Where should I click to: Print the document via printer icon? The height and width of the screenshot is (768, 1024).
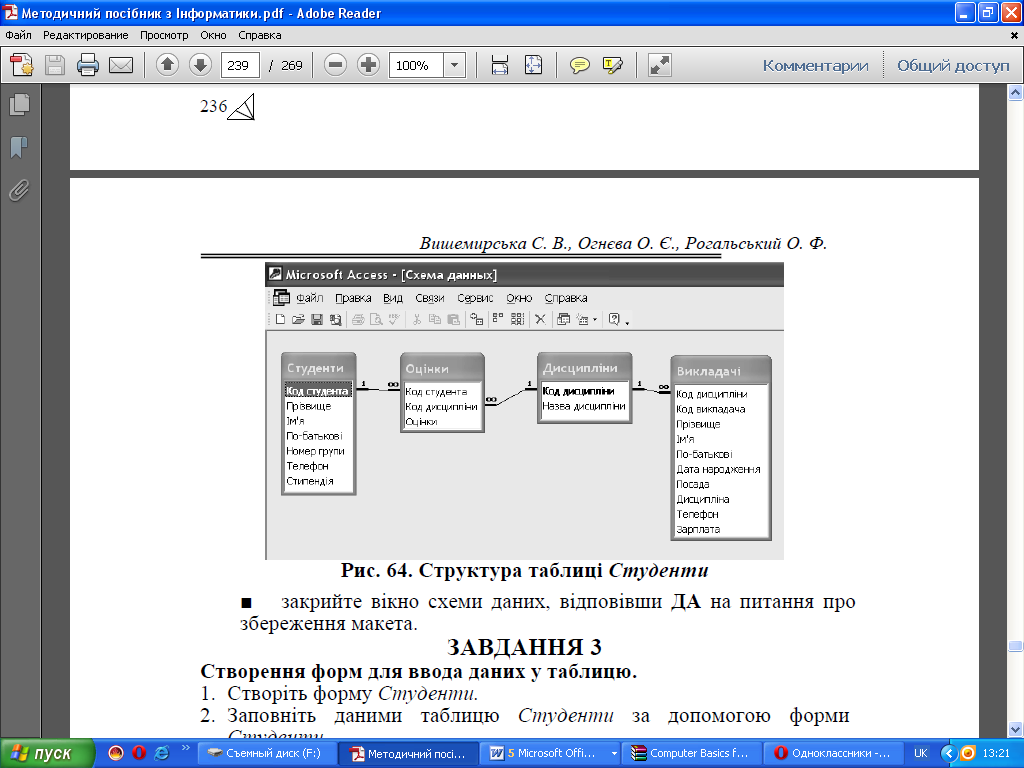tap(88, 65)
